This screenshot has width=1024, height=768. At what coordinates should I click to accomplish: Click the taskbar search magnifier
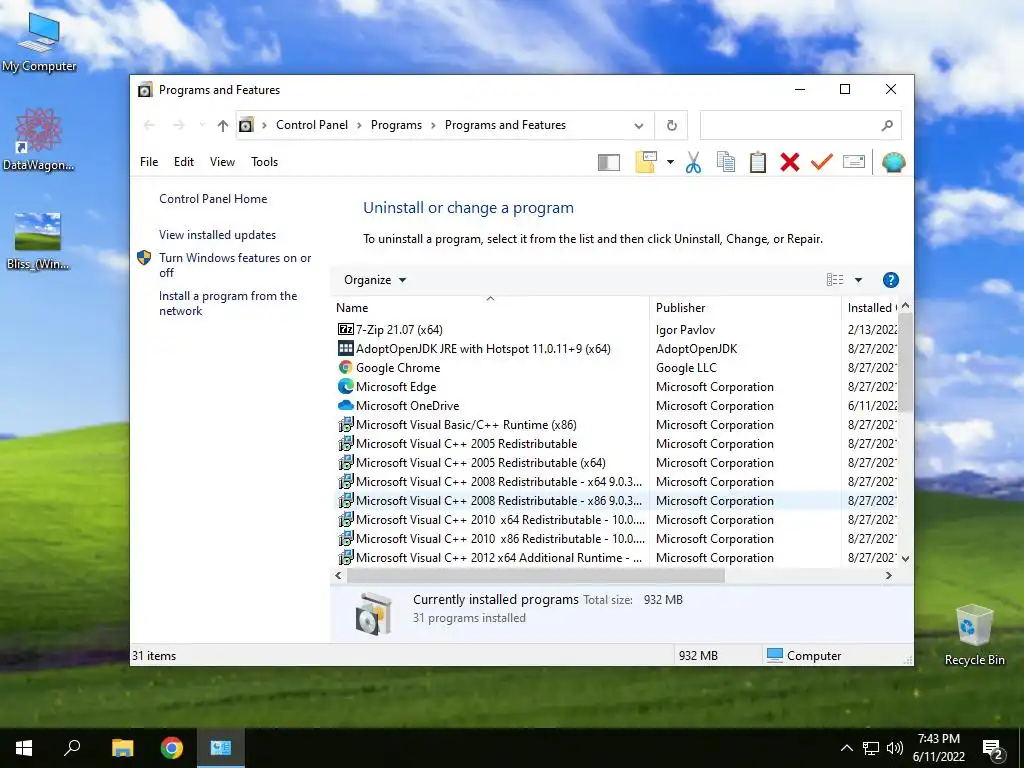pos(72,748)
